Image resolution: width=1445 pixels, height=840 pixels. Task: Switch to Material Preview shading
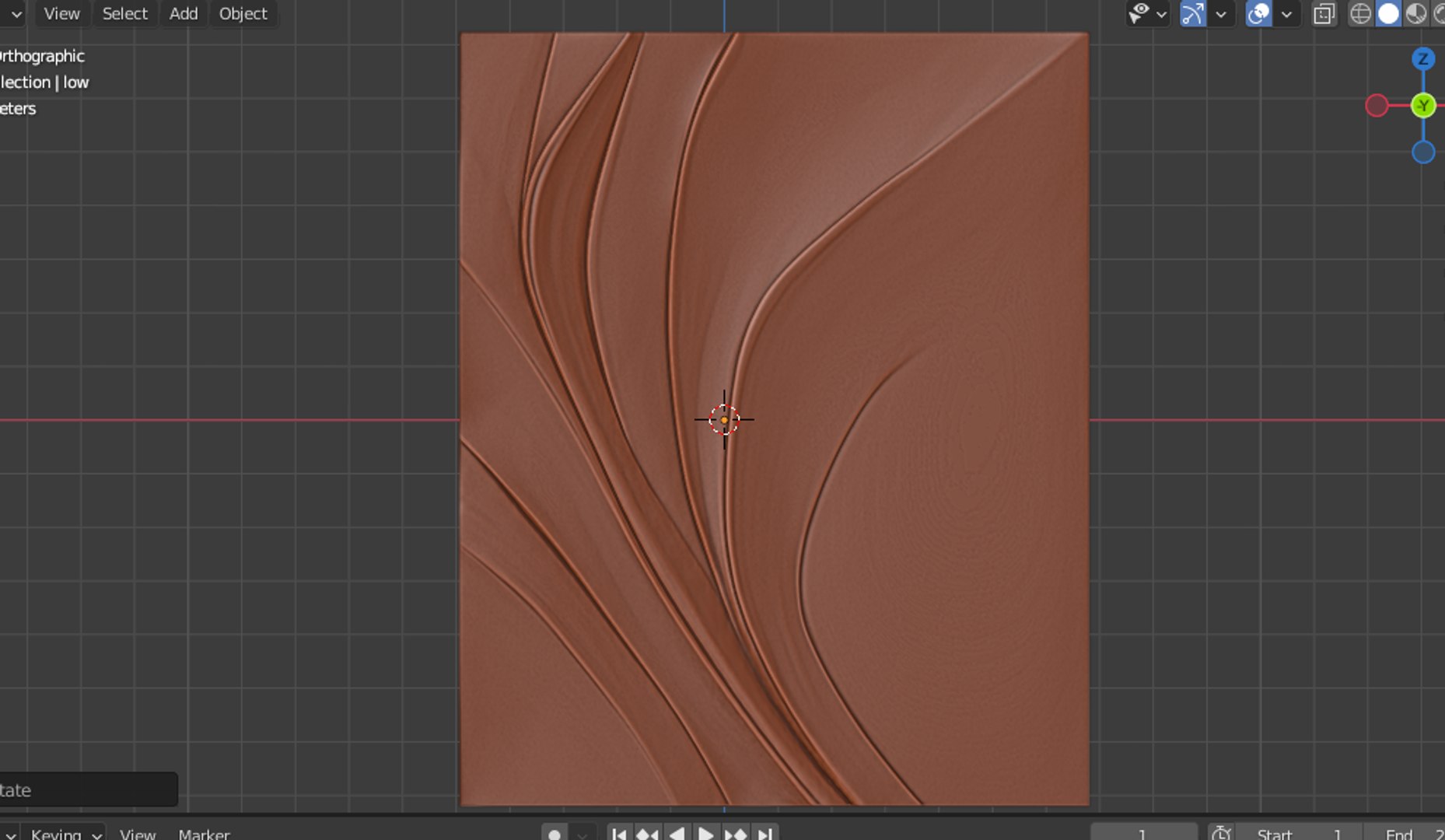tap(1416, 13)
